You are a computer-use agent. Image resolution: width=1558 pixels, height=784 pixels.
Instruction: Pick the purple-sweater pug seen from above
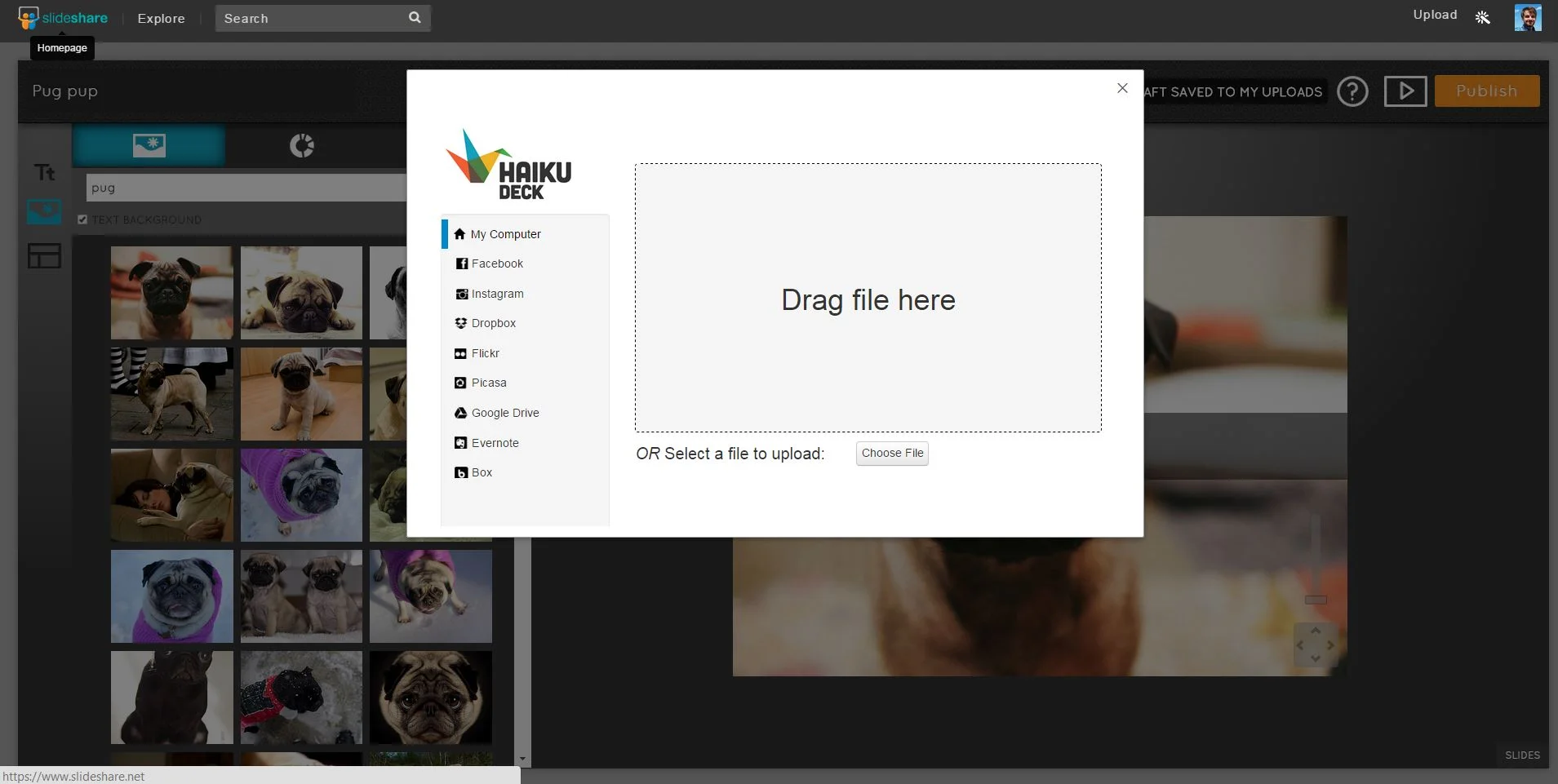pos(431,596)
